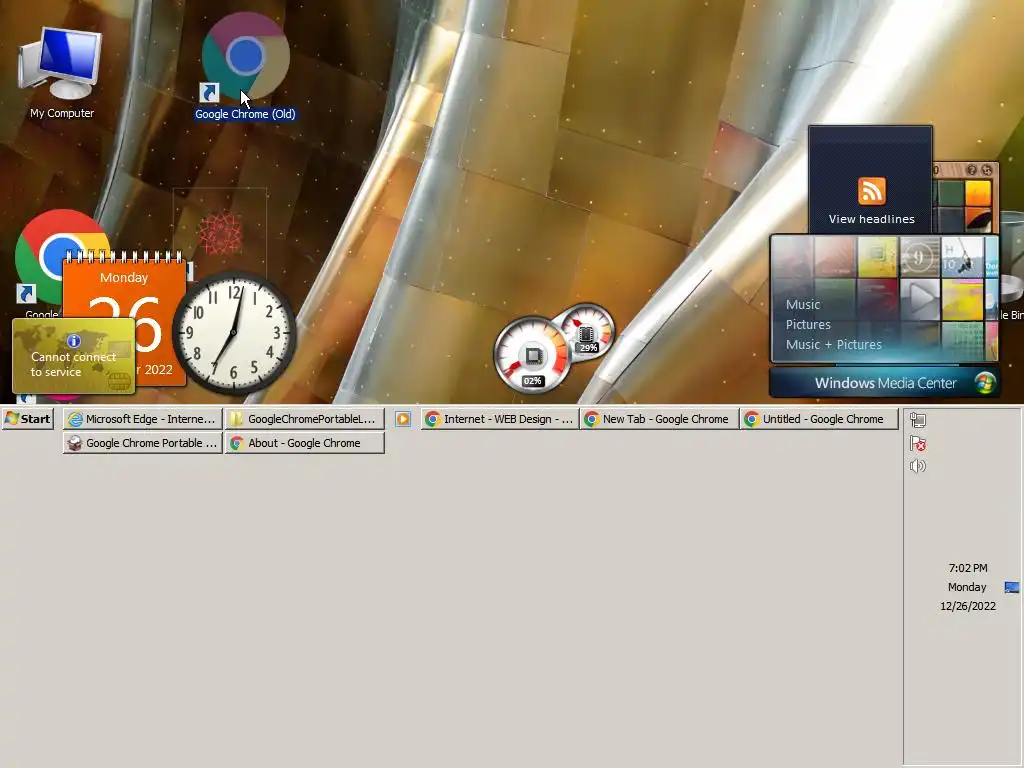Image resolution: width=1024 pixels, height=768 pixels.
Task: Click the question mark icon on the puzzle gadget
Action: (x=971, y=170)
